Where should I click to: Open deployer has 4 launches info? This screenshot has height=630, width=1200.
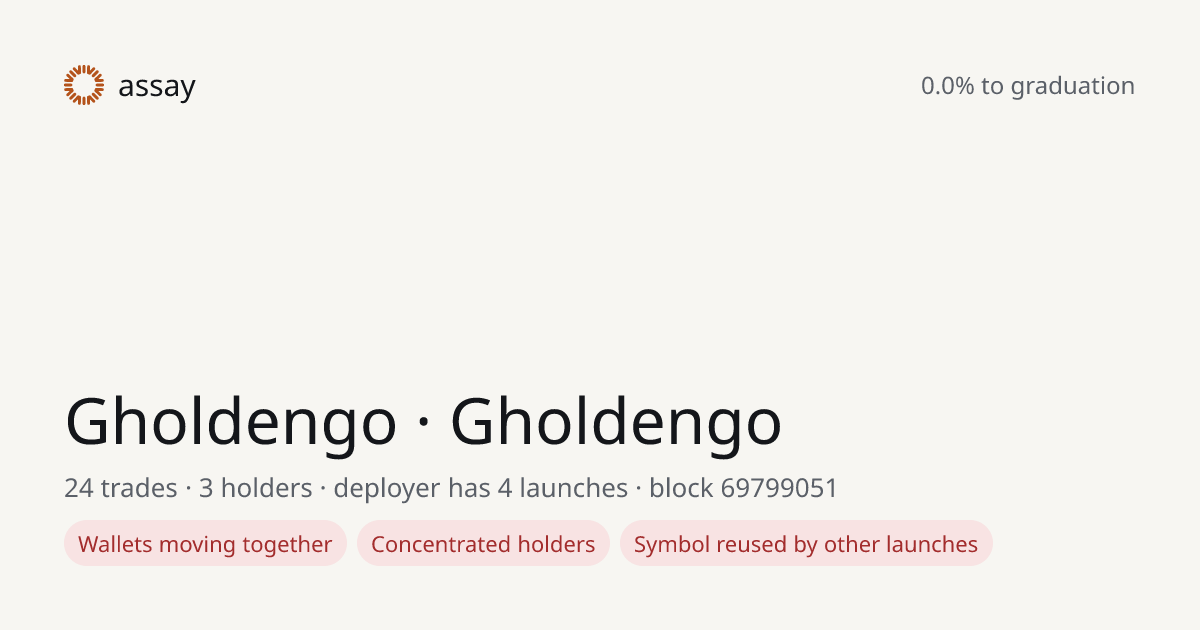pyautogui.click(x=481, y=488)
